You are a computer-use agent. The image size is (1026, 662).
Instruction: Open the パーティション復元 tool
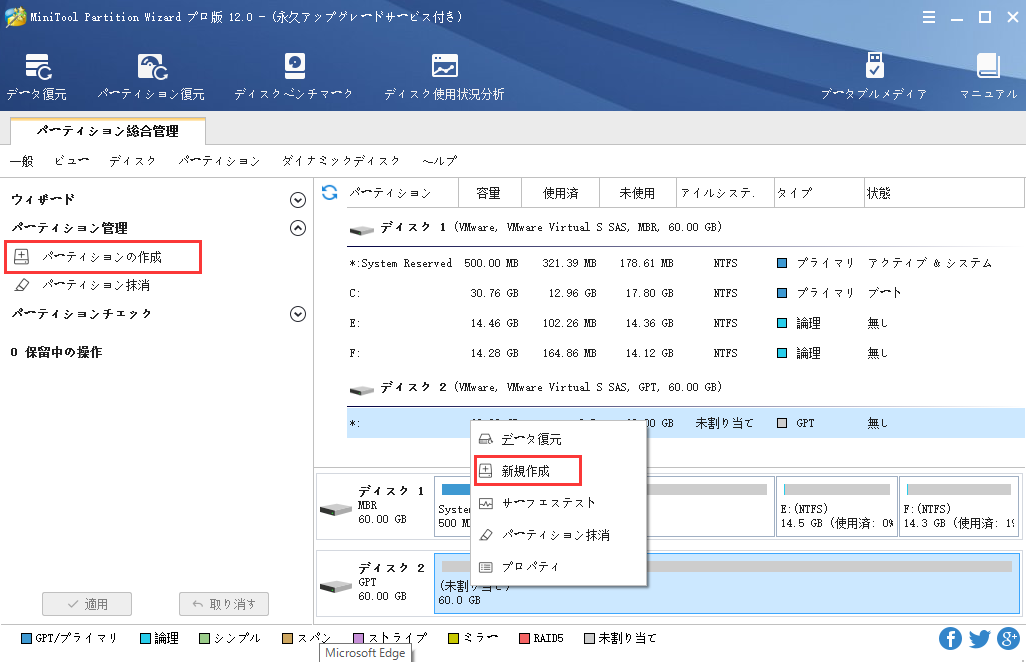coord(151,77)
